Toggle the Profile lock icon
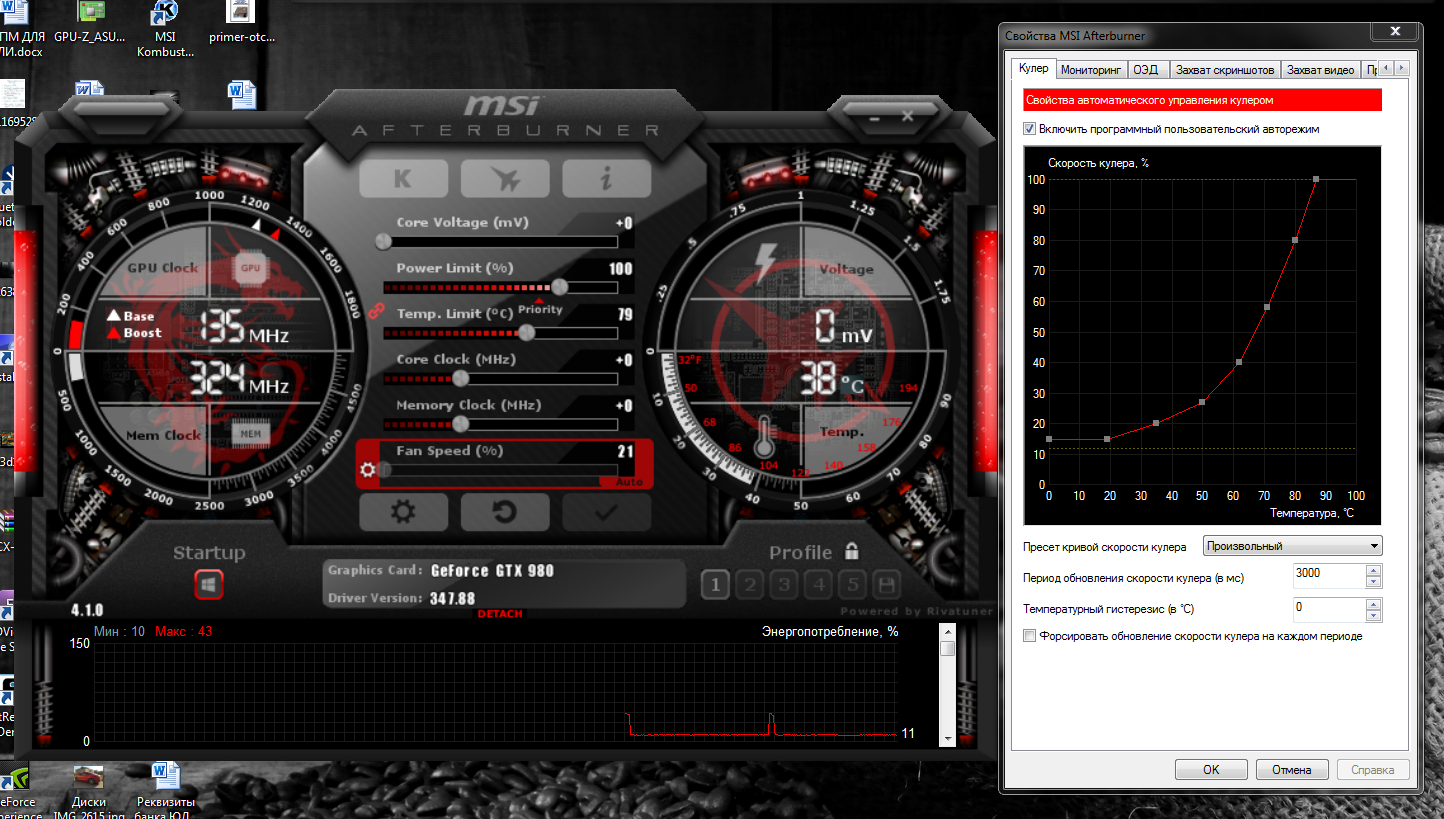Image resolution: width=1444 pixels, height=819 pixels. tap(852, 551)
